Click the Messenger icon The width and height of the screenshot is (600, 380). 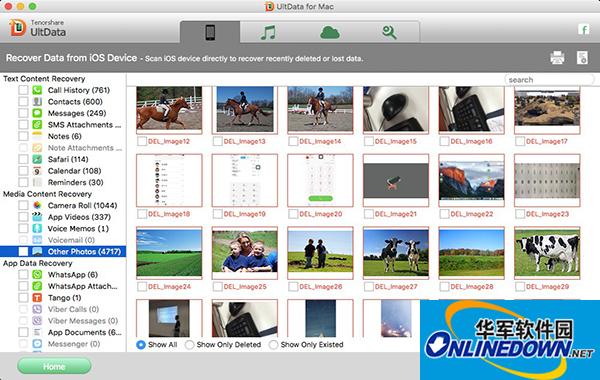tap(37, 344)
